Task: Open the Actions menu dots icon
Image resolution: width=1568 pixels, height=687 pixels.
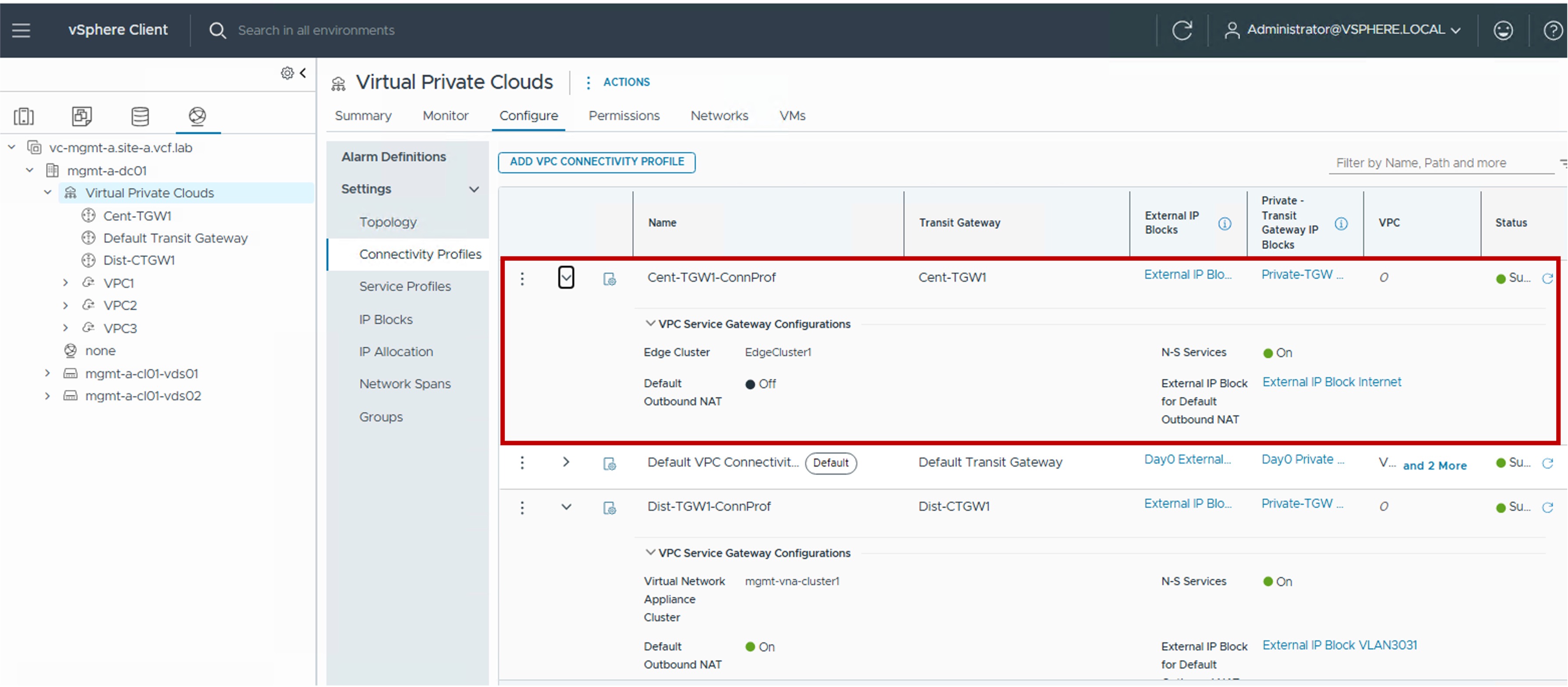Action: [588, 82]
